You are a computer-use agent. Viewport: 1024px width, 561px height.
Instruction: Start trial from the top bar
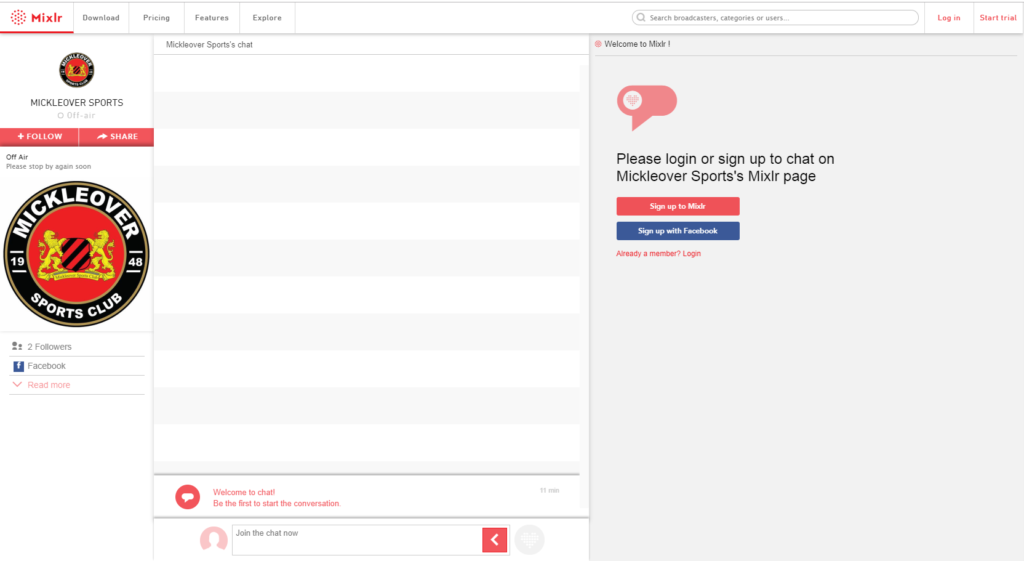point(998,18)
